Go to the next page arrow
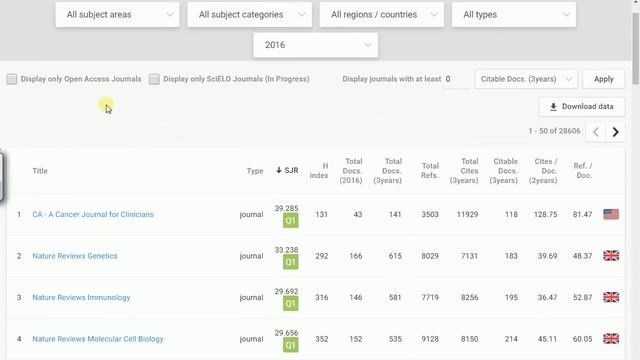The width and height of the screenshot is (640, 360). coord(616,132)
